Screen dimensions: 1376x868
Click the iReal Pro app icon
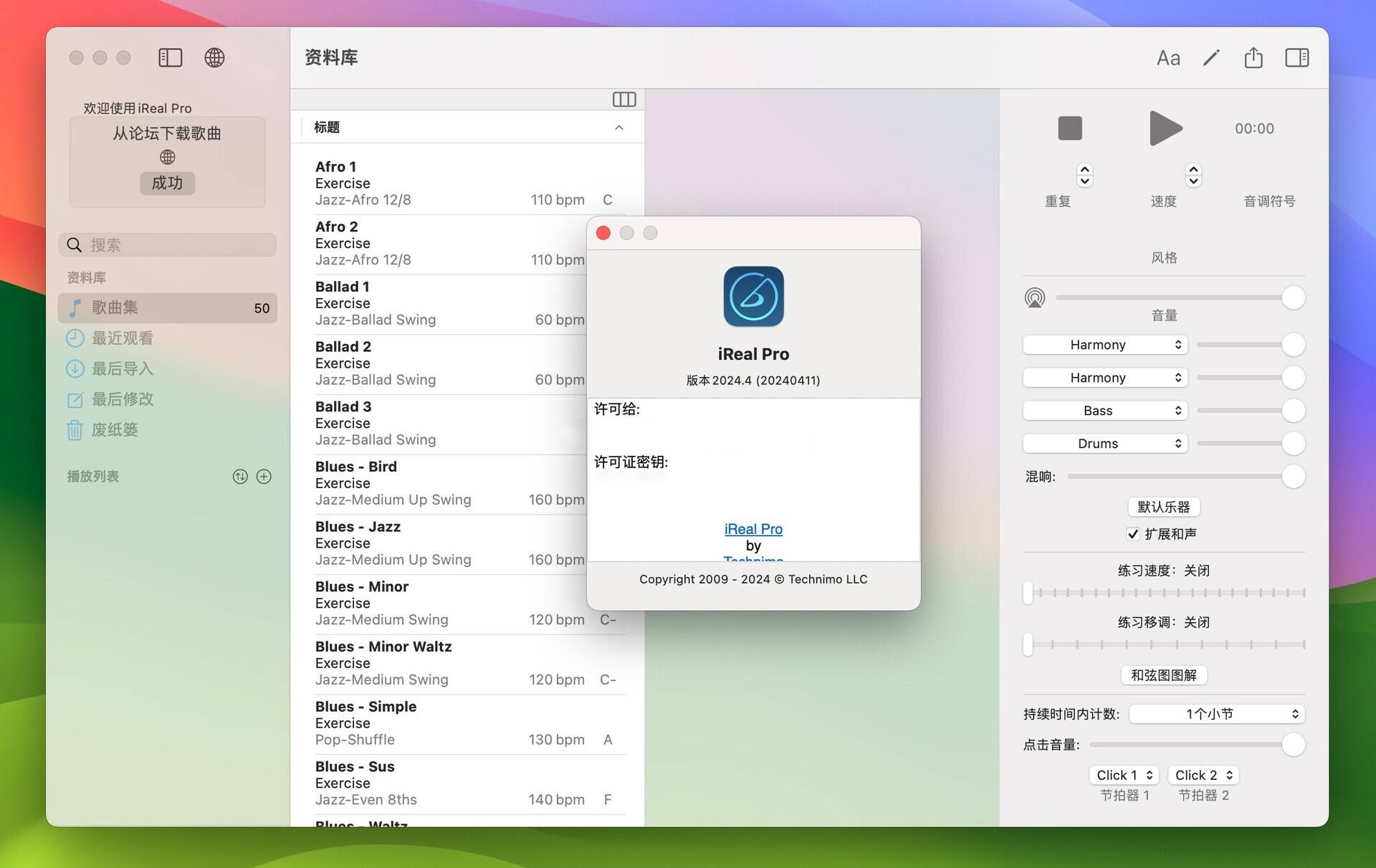pyautogui.click(x=753, y=296)
